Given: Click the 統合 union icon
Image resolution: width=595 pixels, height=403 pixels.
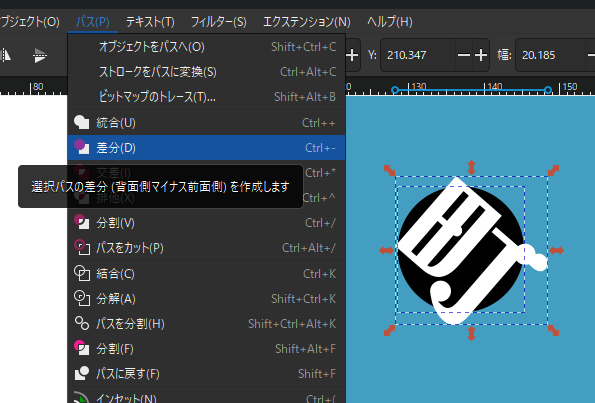Looking at the screenshot, I should coord(81,123).
